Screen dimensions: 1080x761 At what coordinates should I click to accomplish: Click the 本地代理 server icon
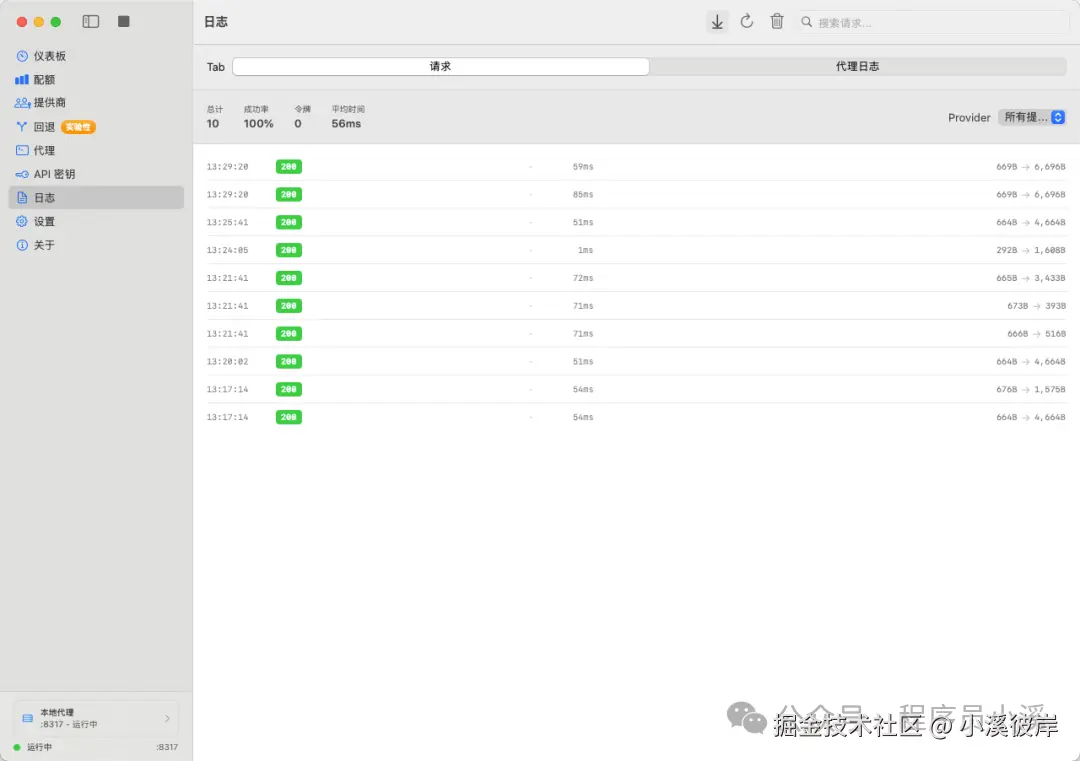point(28,718)
